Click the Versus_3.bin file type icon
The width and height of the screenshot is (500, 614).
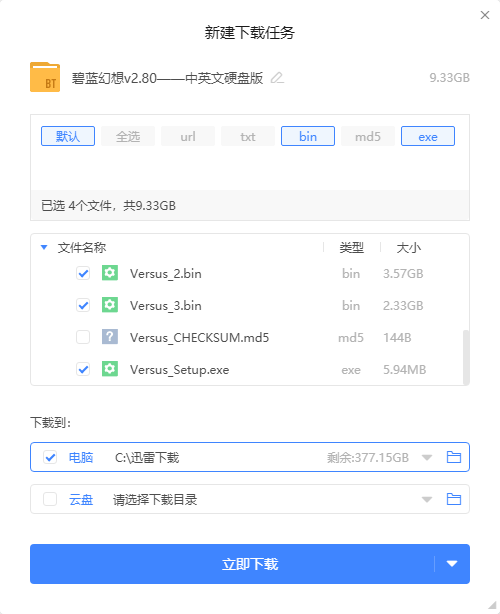tap(110, 305)
